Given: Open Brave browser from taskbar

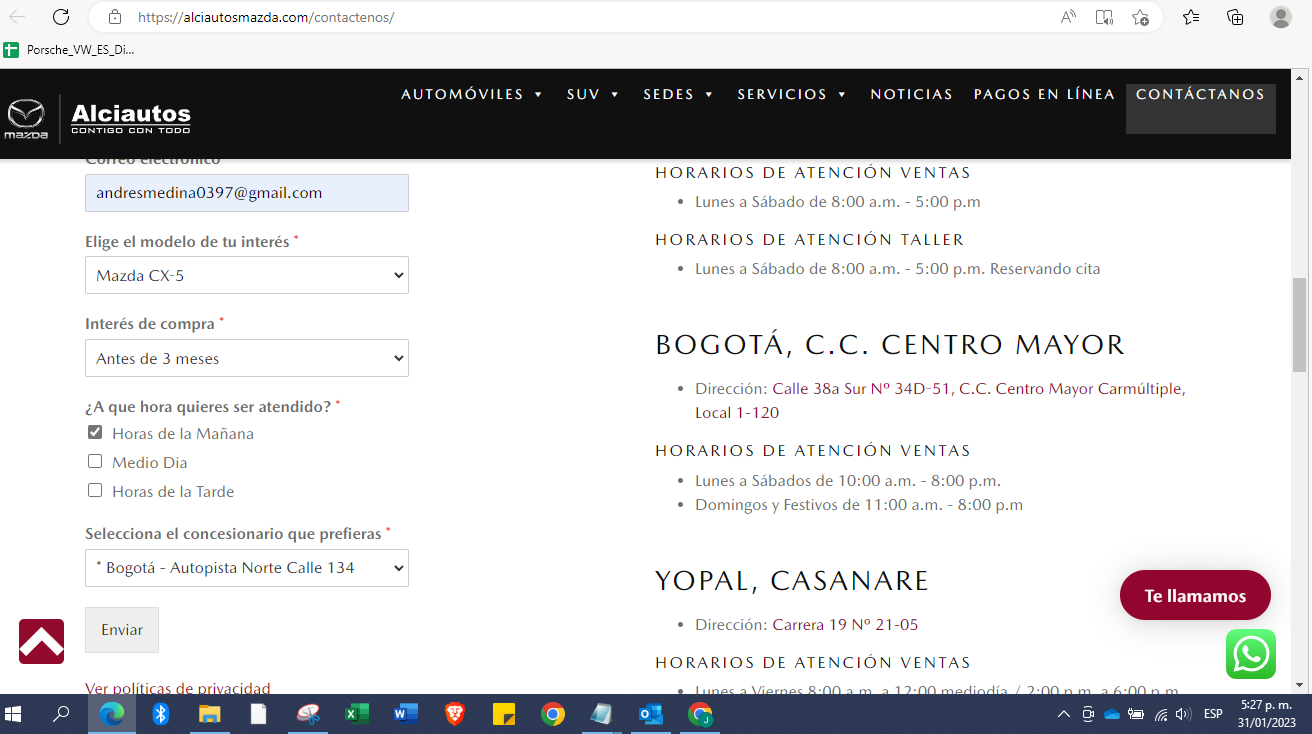Looking at the screenshot, I should [455, 714].
